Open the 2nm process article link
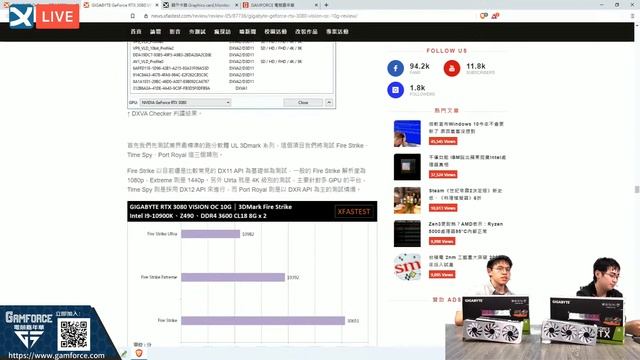Viewport: 640px width, 360px height. 458,261
